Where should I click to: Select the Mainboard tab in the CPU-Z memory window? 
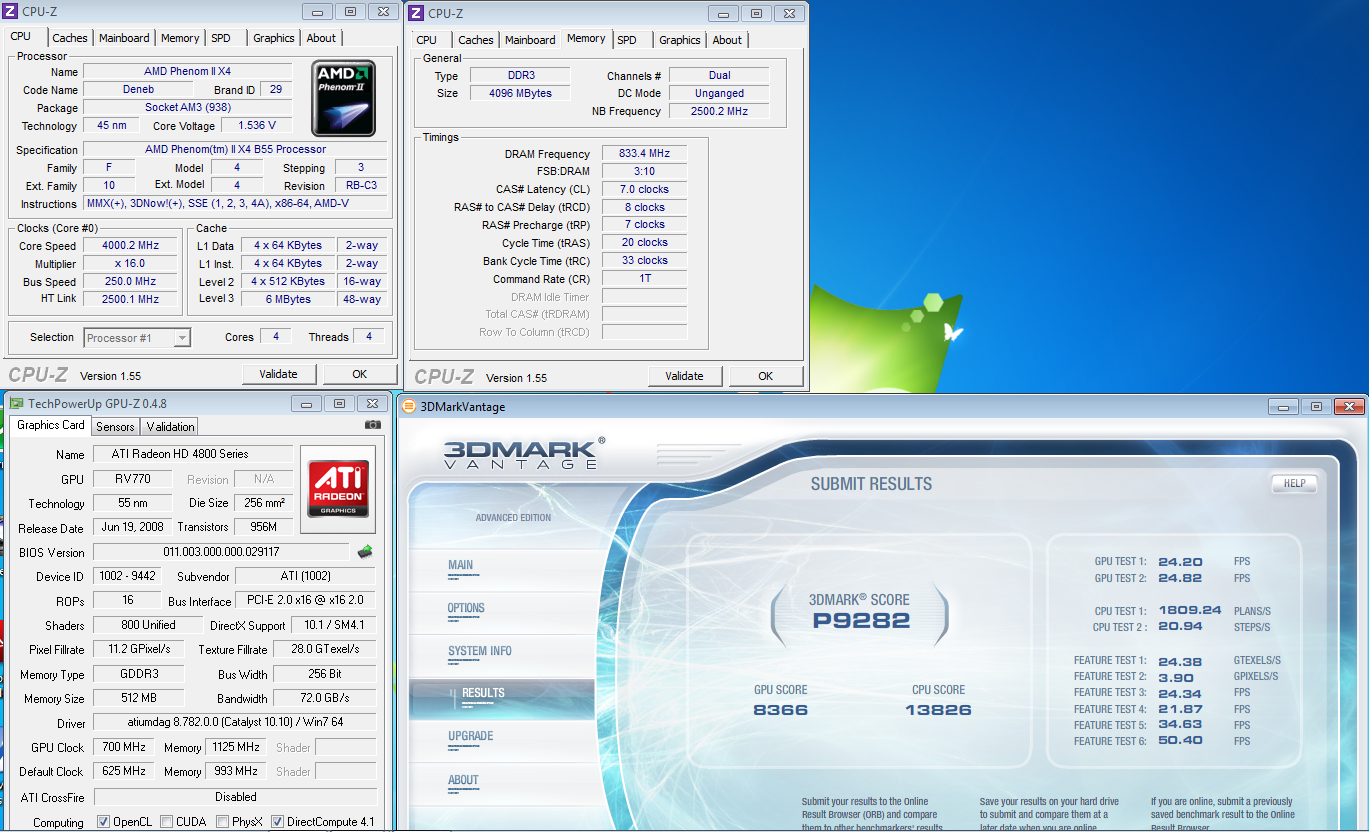530,40
